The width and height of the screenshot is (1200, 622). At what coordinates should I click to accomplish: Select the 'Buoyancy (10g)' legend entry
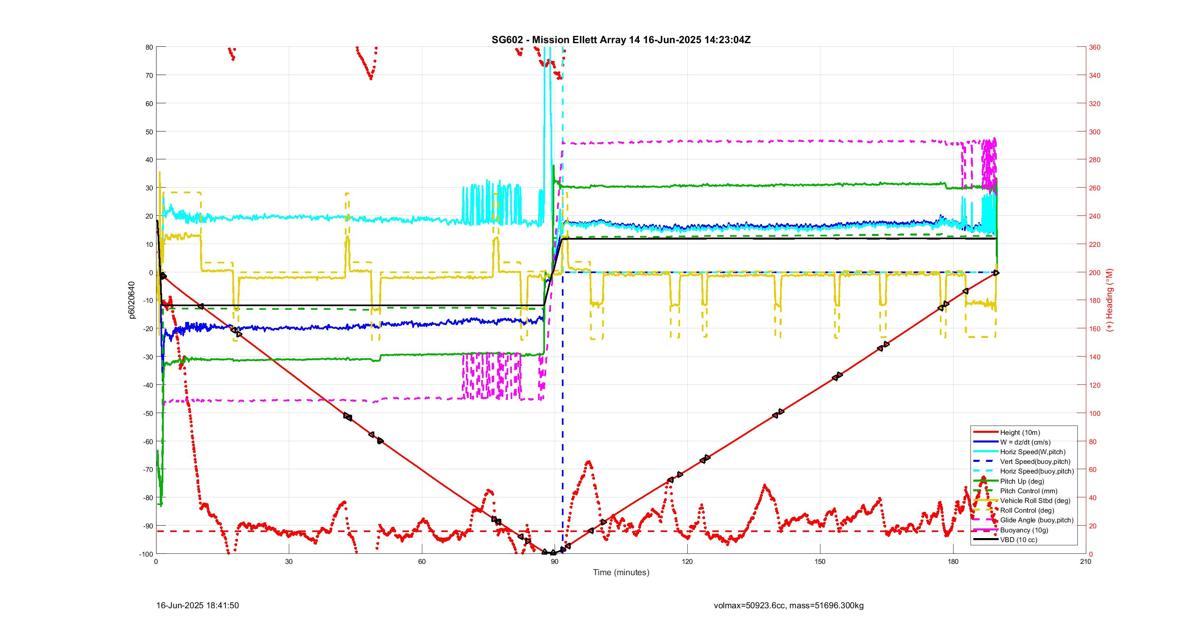(1024, 530)
